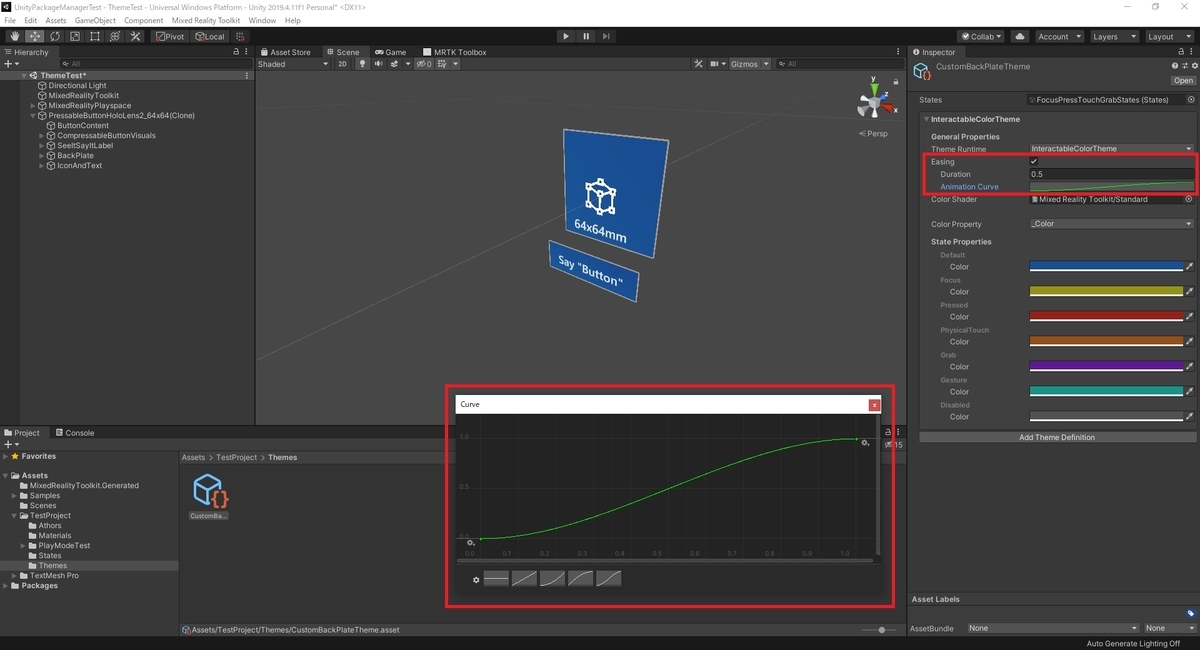The image size is (1200, 650).
Task: Toggle scene audio speaker icon
Action: coord(379,64)
